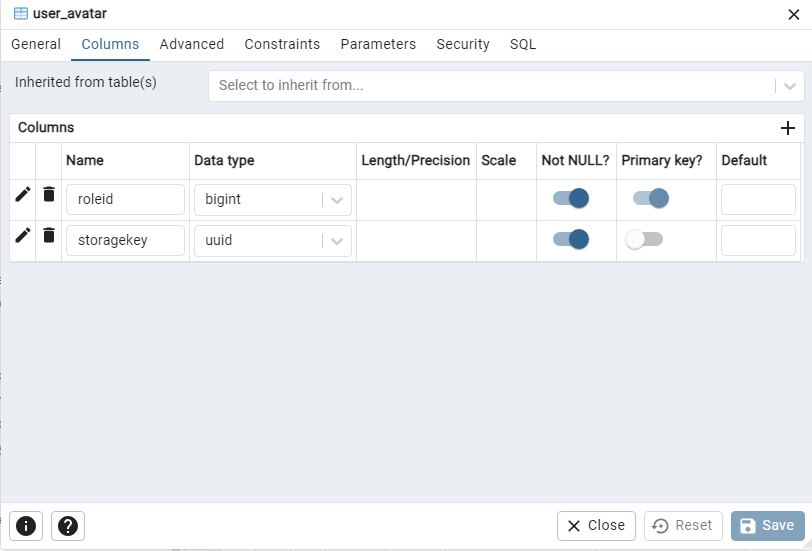Click the Default field for storagekey
The image size is (812, 551).
coord(758,240)
